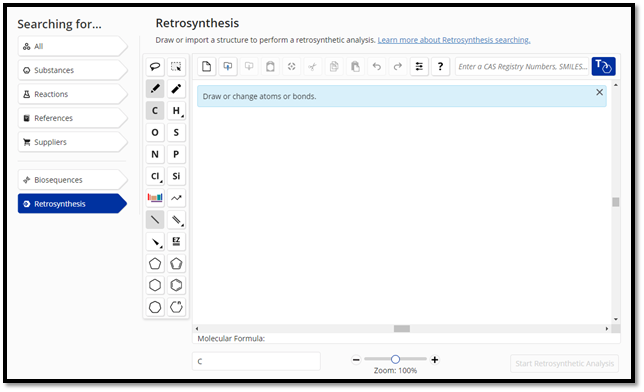Switch search type to References
The width and height of the screenshot is (644, 392).
(x=73, y=118)
